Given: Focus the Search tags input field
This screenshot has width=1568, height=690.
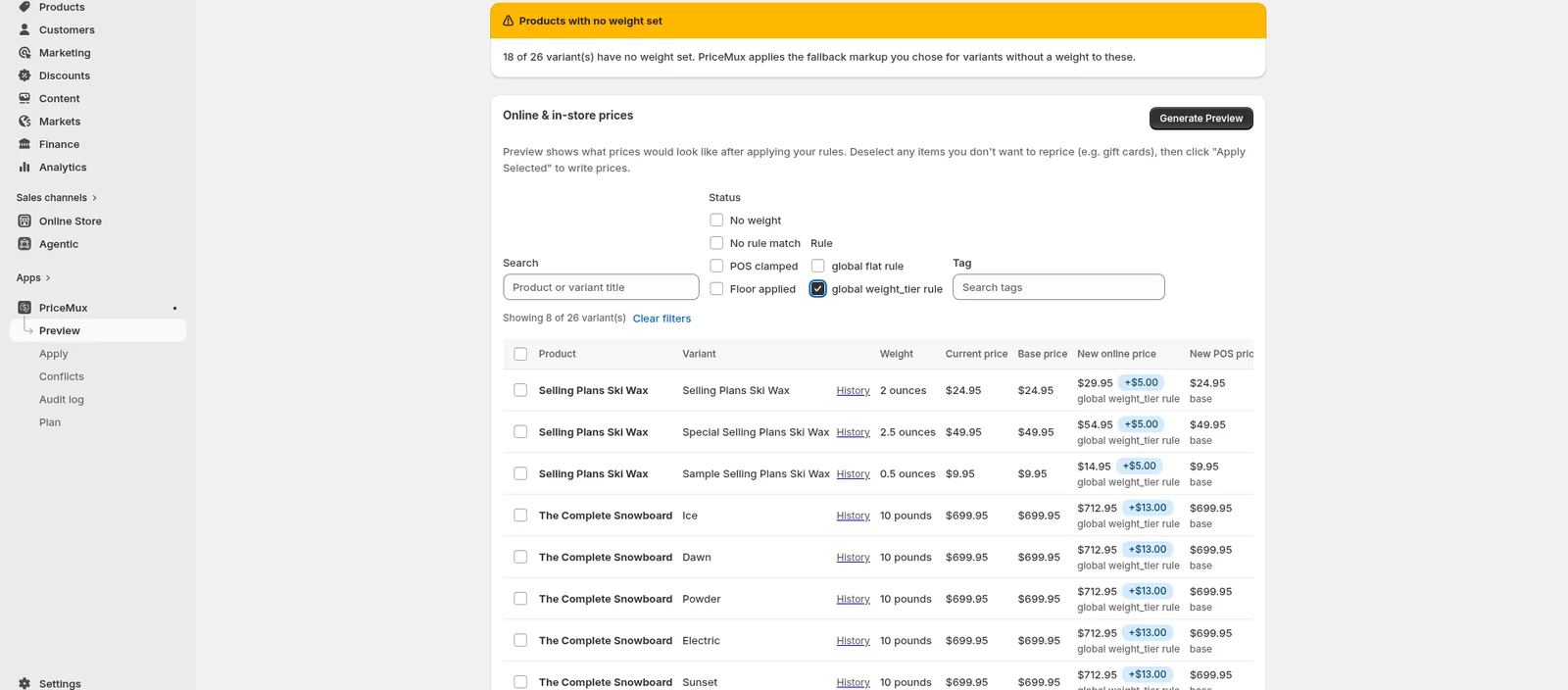Looking at the screenshot, I should coord(1058,287).
